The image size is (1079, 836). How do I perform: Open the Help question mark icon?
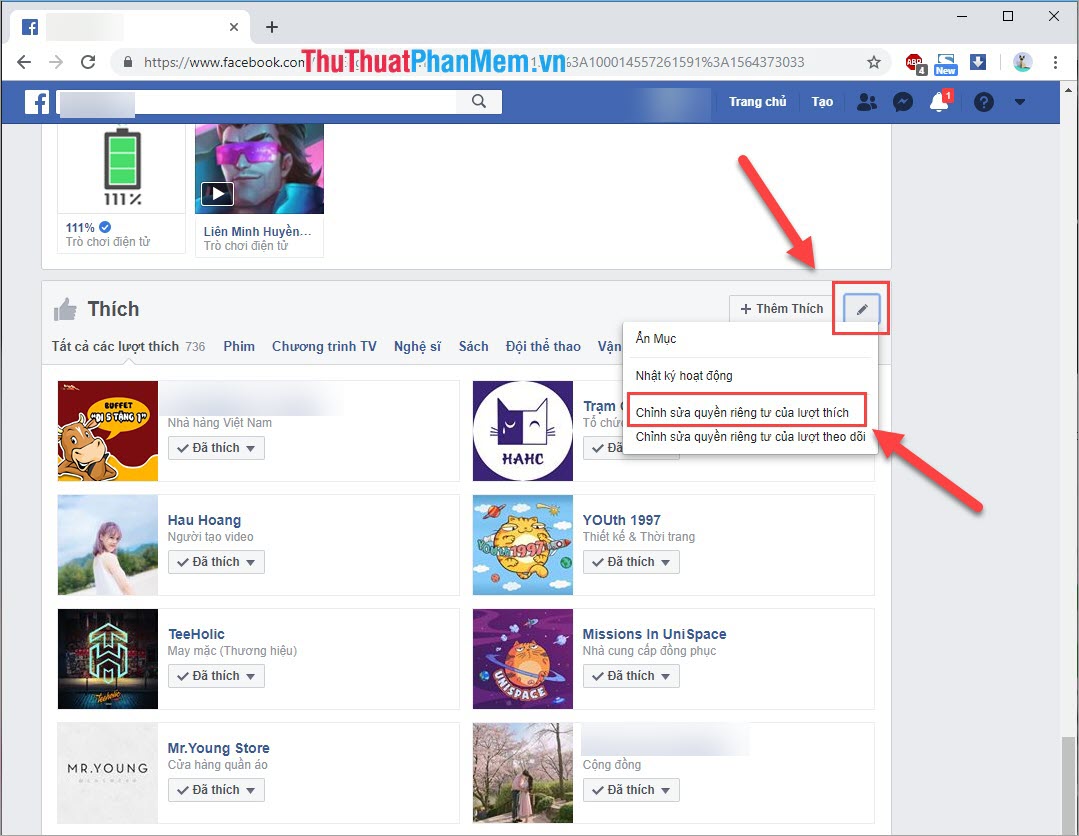tap(983, 101)
